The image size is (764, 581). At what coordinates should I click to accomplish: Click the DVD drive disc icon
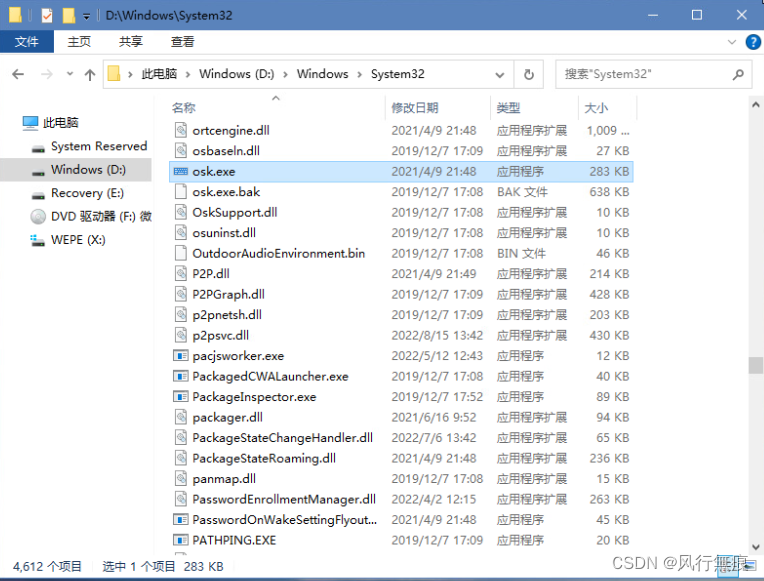[x=38, y=216]
